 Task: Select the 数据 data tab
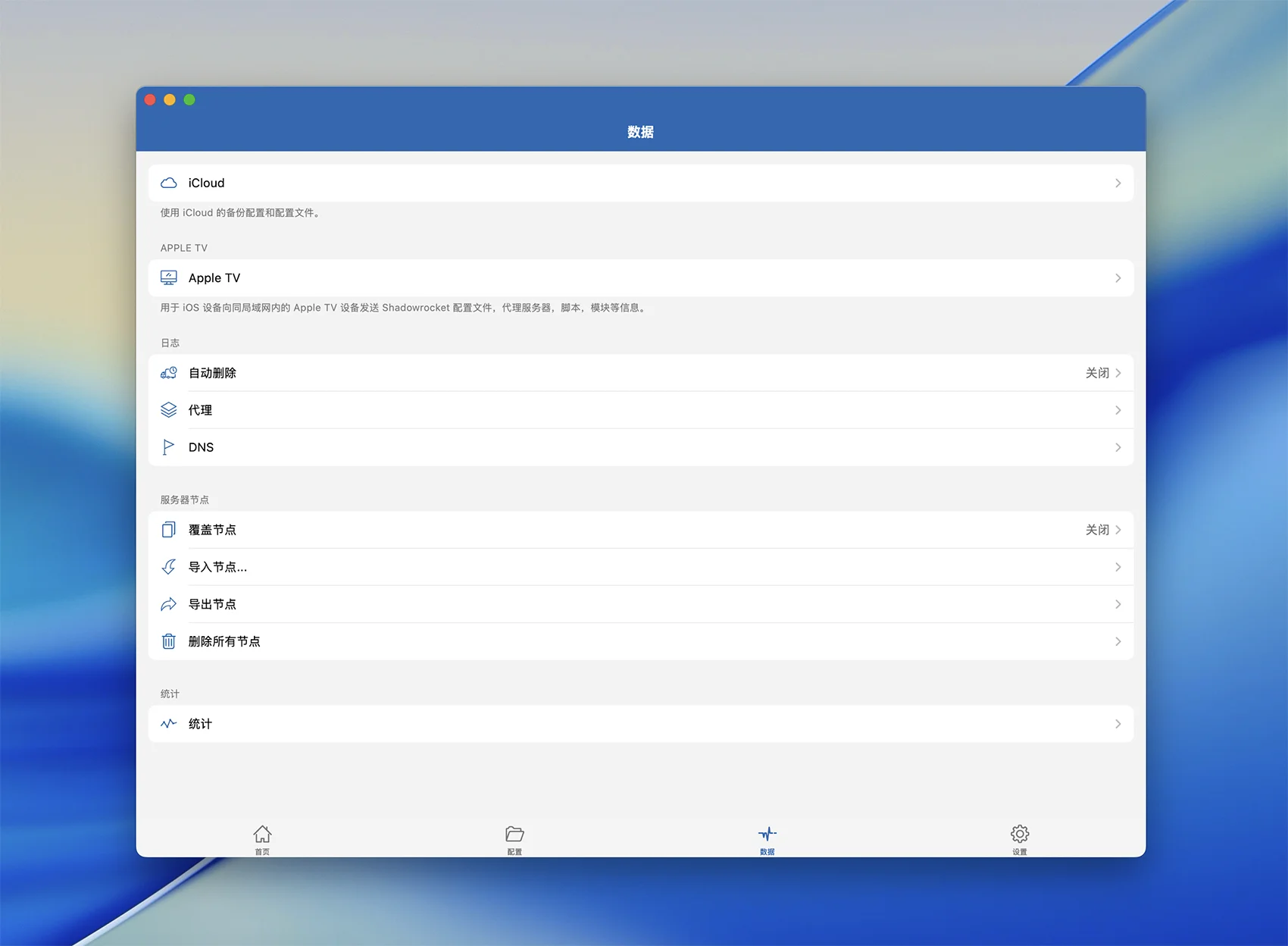[x=767, y=838]
